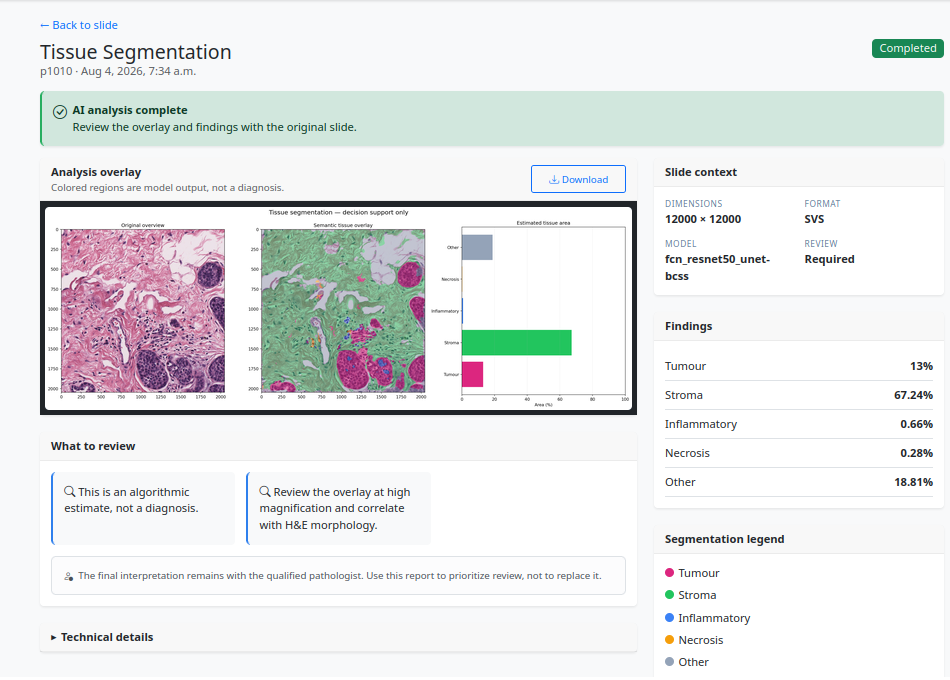
Task: Click the magnifier icon in high magnification card
Action: click(x=265, y=492)
